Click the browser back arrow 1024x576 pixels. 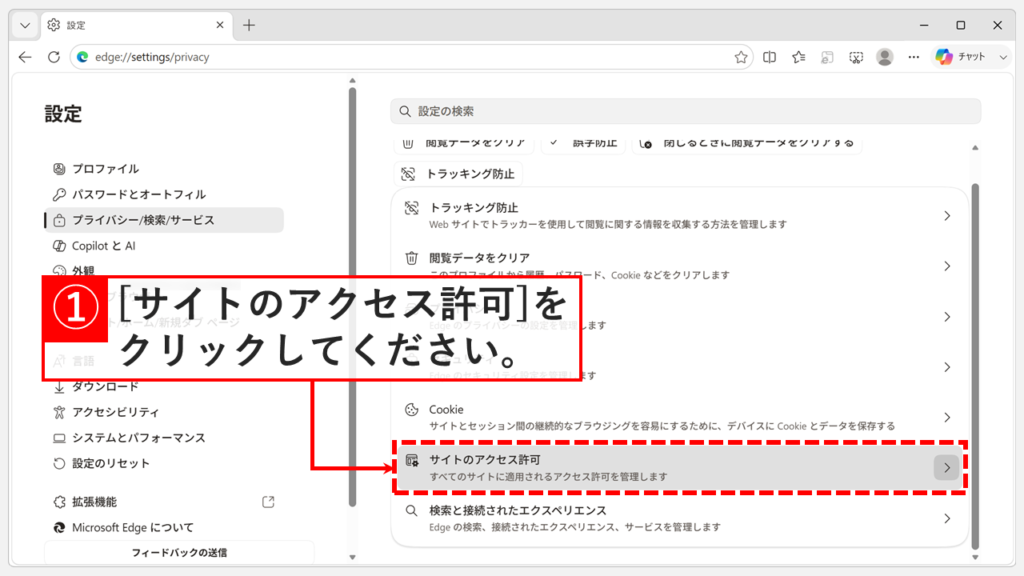tap(25, 57)
